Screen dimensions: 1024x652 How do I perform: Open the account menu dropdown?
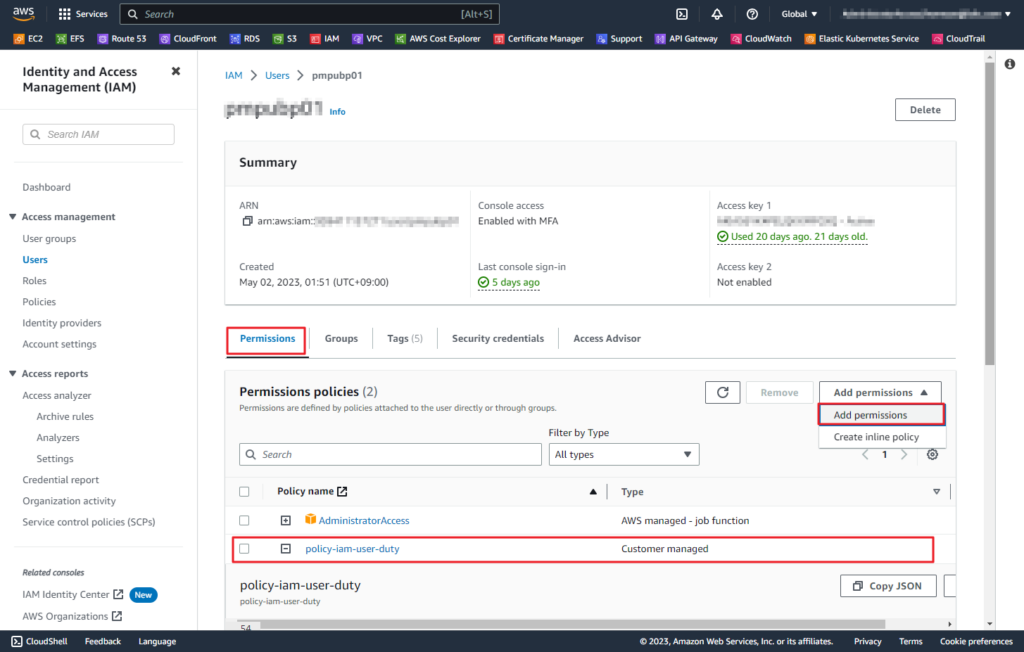[x=926, y=14]
